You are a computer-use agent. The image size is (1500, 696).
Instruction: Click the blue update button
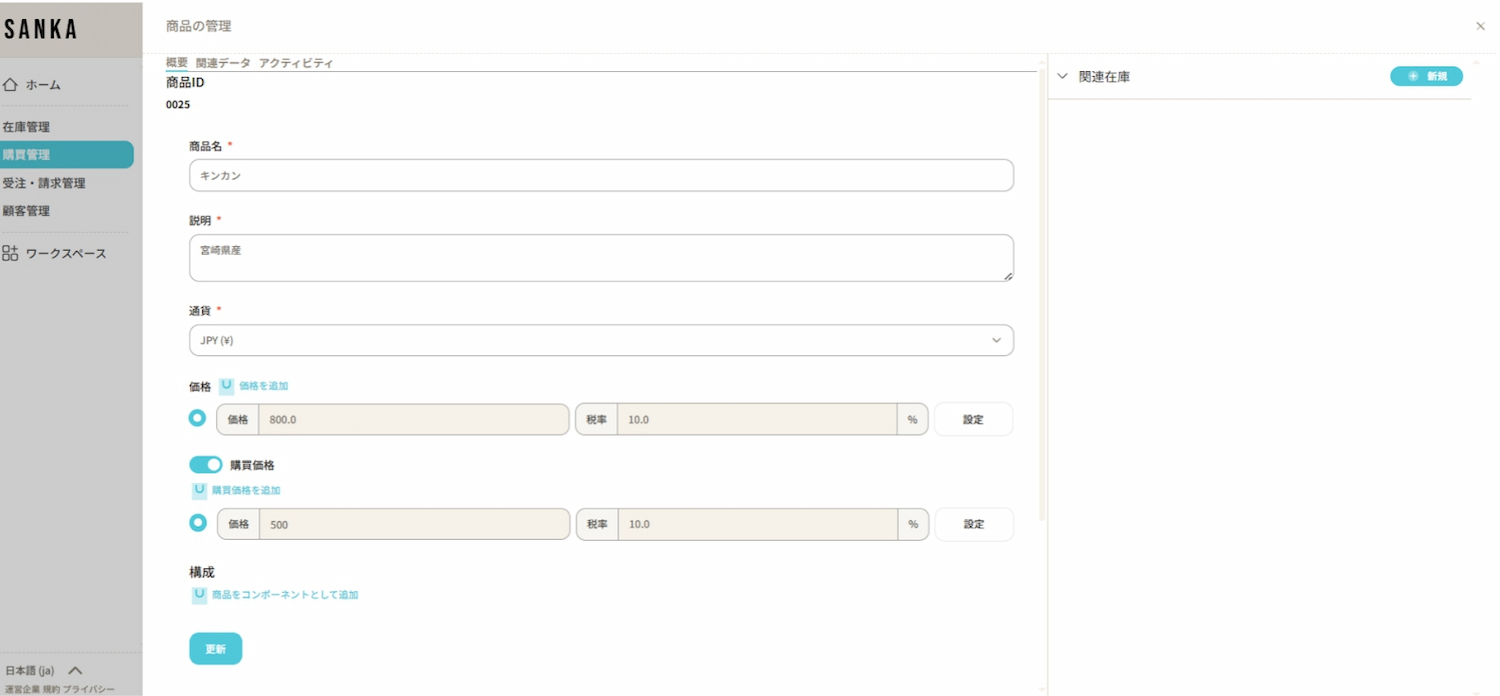[x=215, y=649]
